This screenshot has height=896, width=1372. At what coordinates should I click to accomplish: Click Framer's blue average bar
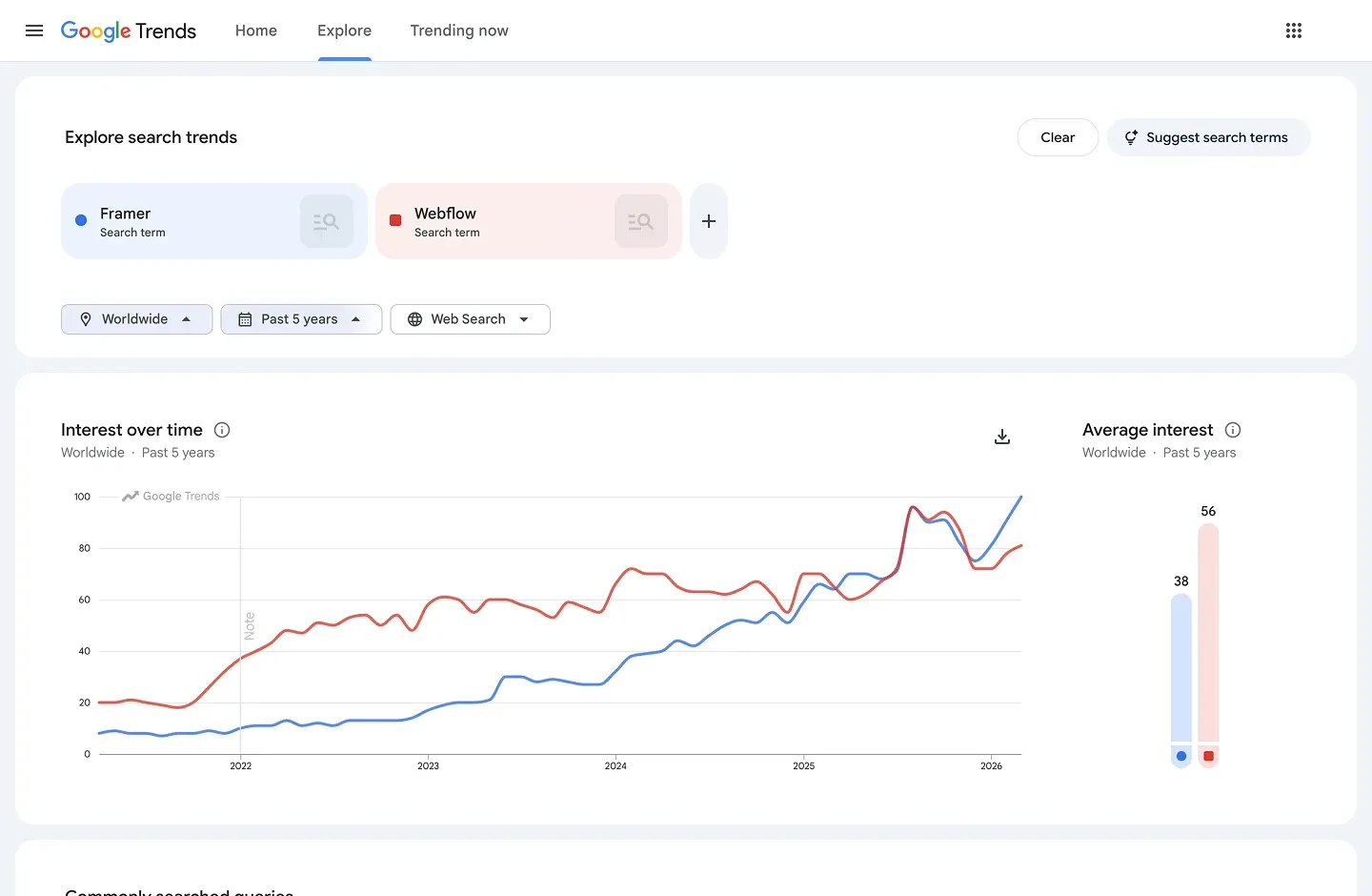[x=1181, y=667]
